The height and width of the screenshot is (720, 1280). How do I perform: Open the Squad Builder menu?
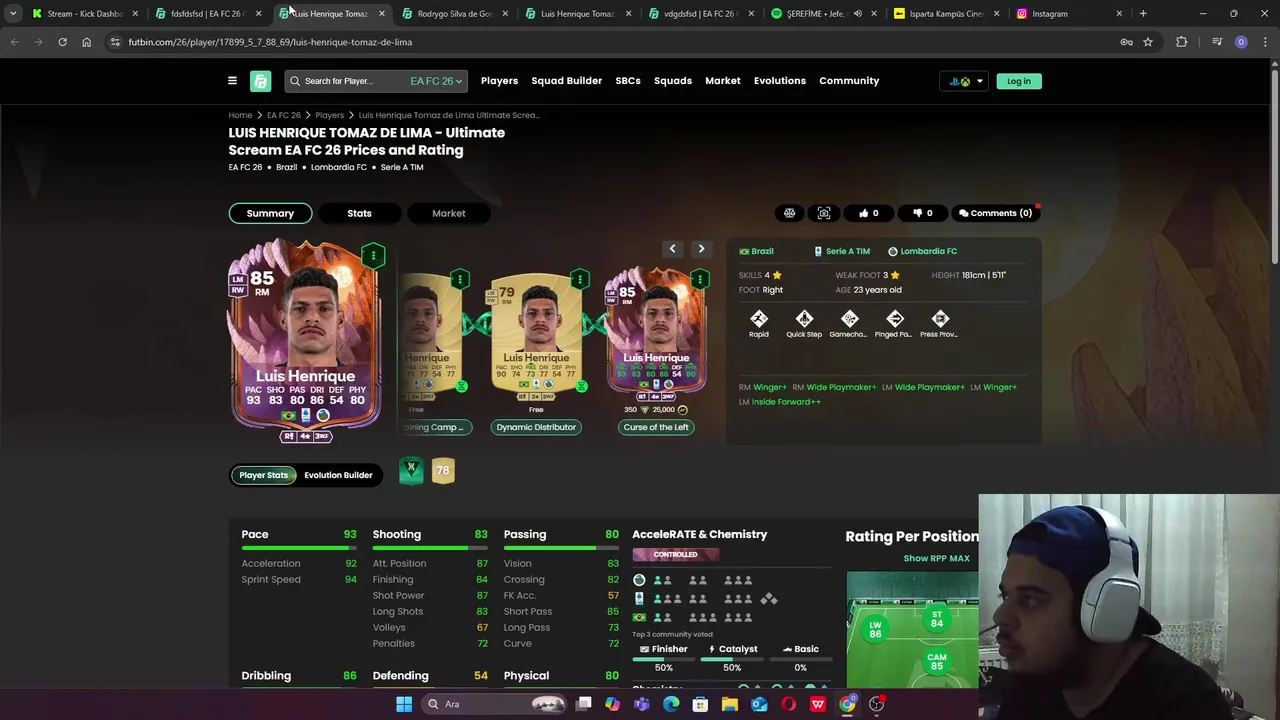click(x=566, y=81)
